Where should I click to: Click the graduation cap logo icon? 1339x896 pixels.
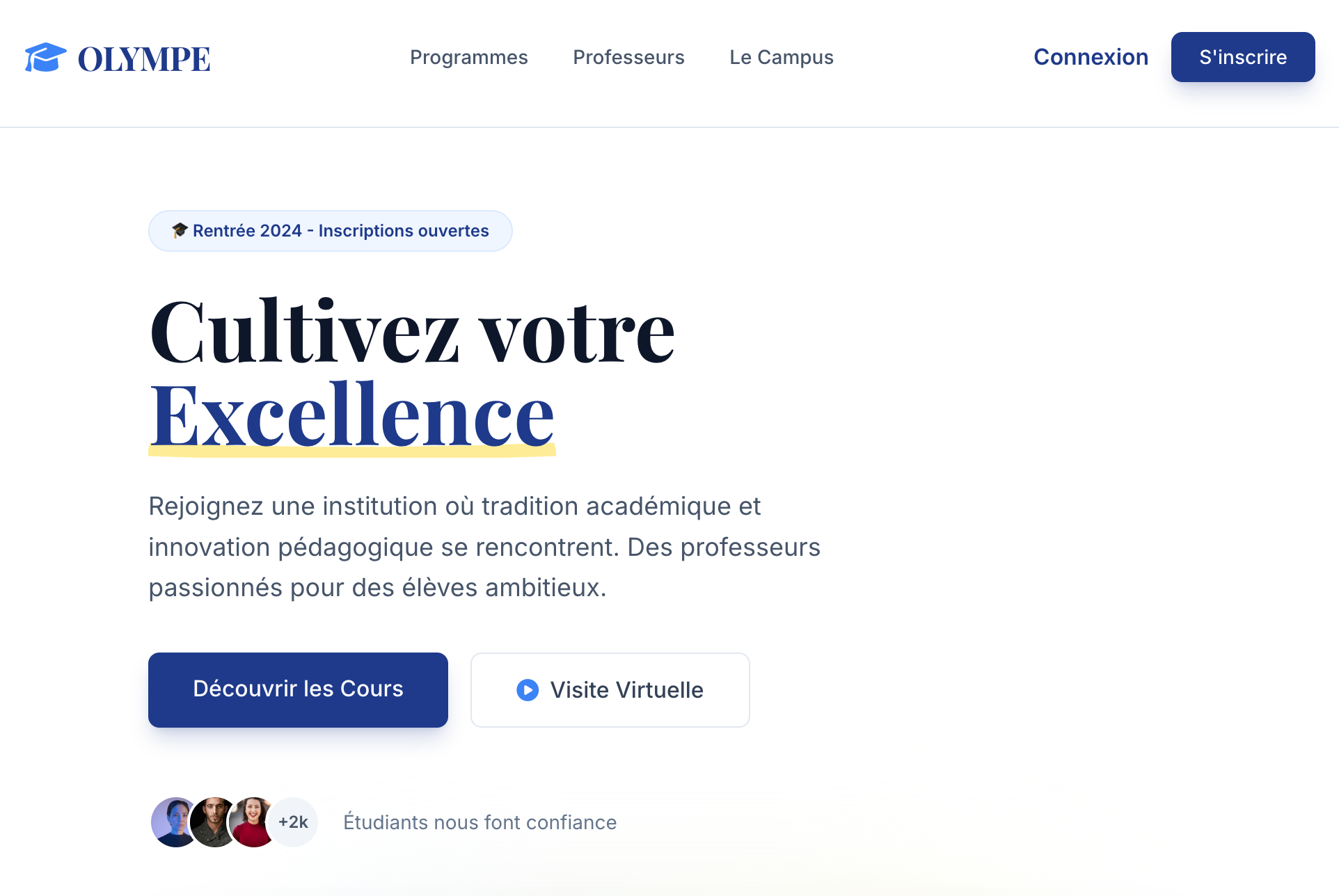coord(45,57)
